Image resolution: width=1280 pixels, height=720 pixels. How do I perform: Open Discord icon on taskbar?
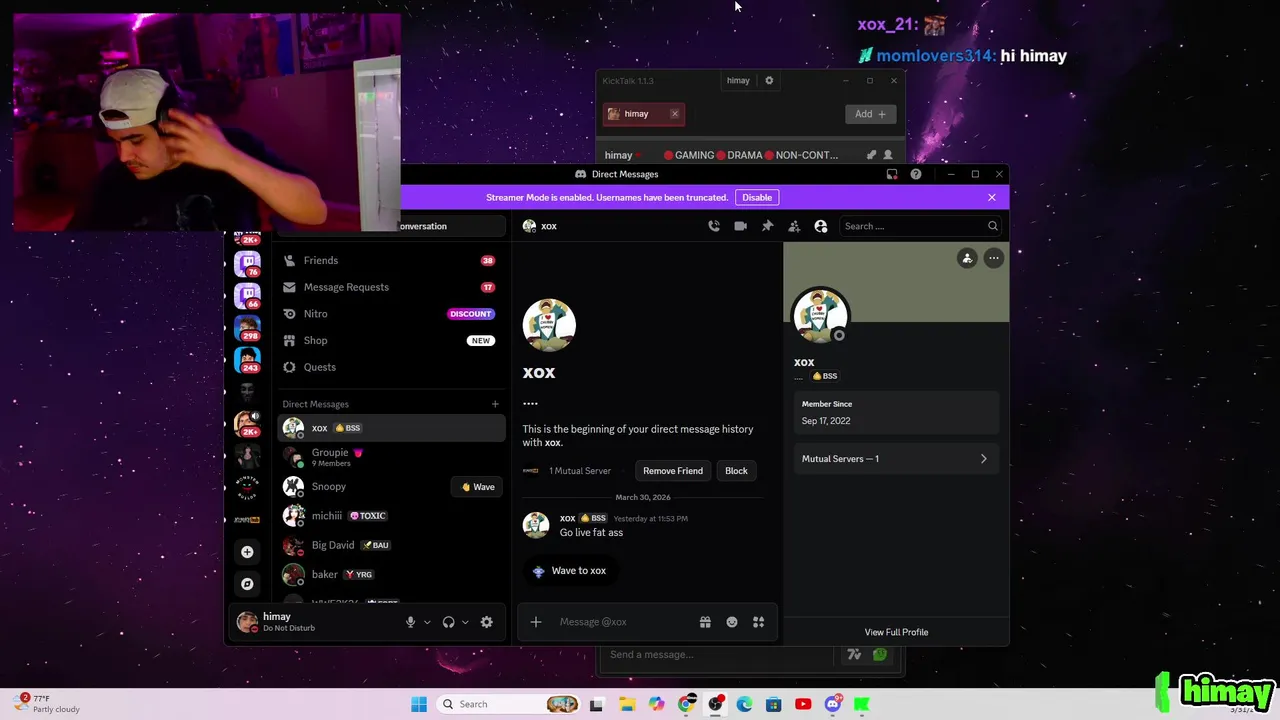point(832,704)
